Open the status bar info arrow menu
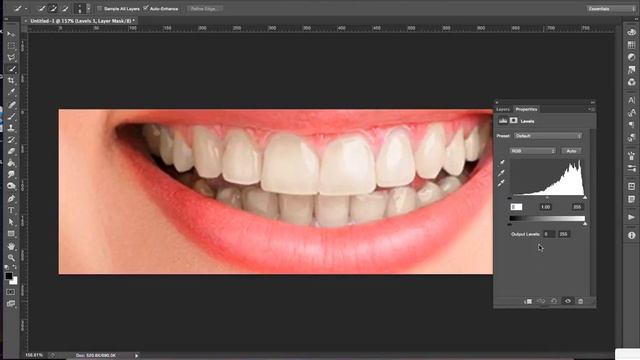The width and height of the screenshot is (640, 360). [136, 356]
